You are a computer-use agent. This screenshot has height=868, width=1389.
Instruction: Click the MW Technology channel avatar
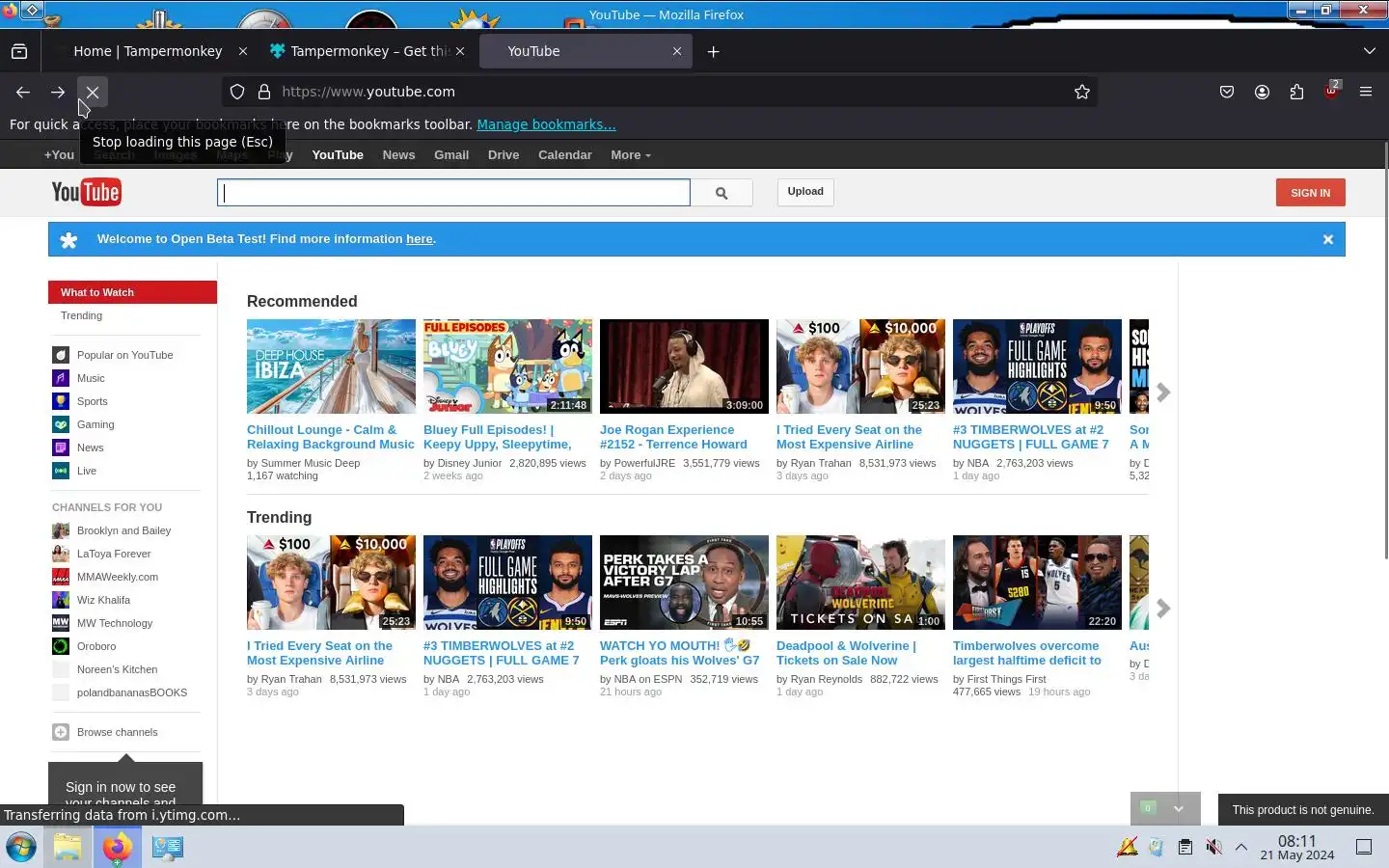coord(61,623)
